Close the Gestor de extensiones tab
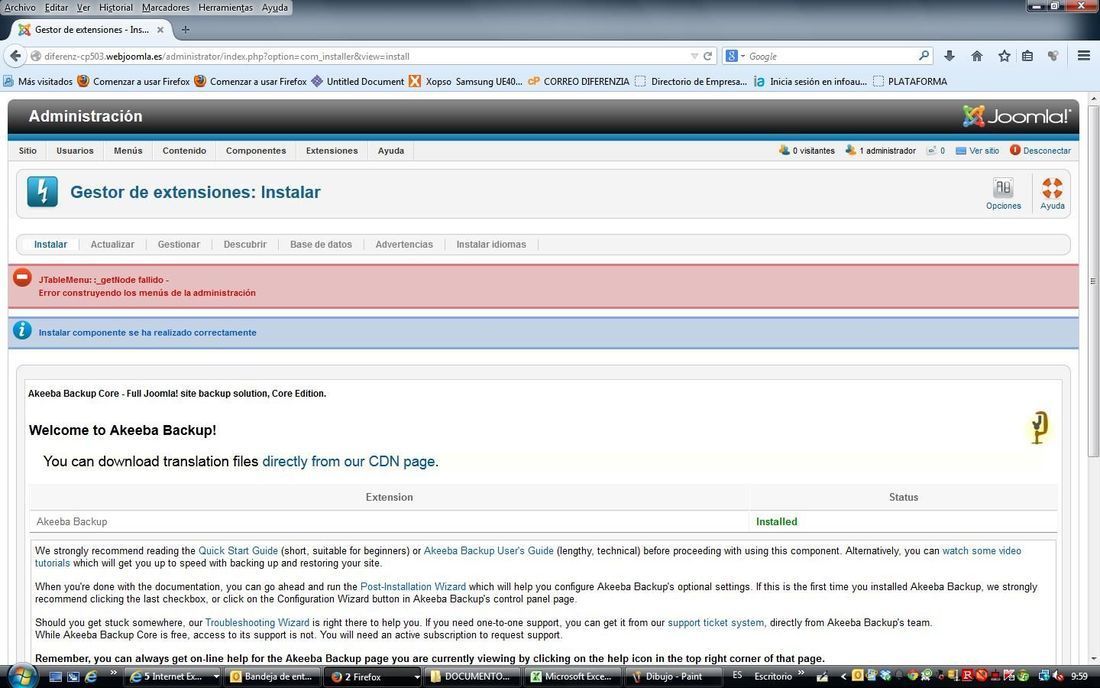Viewport: 1100px width, 688px height. (160, 29)
